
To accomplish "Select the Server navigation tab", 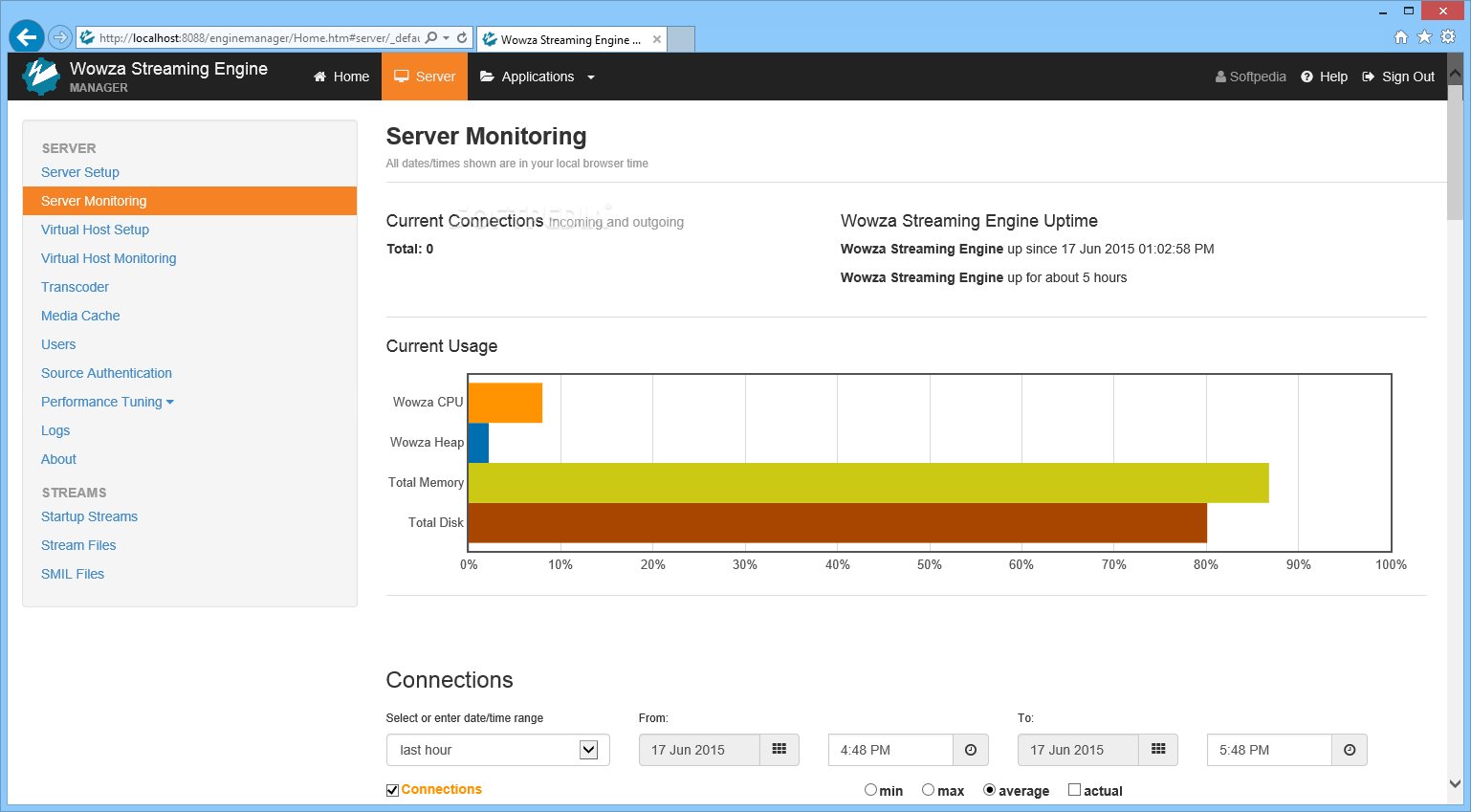I will (425, 77).
